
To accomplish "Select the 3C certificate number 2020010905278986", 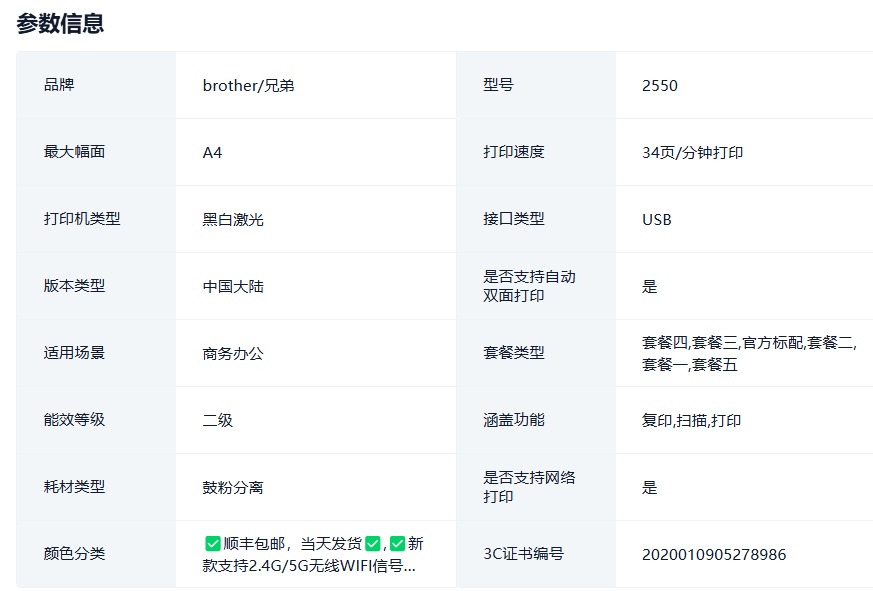I will coord(714,555).
